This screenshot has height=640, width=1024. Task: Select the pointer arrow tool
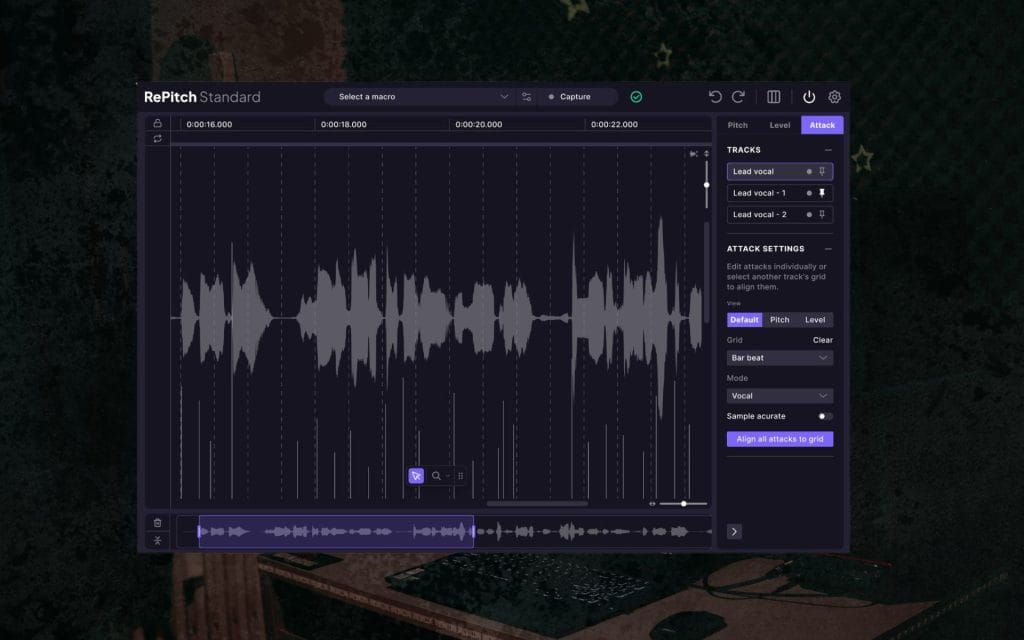(416, 476)
